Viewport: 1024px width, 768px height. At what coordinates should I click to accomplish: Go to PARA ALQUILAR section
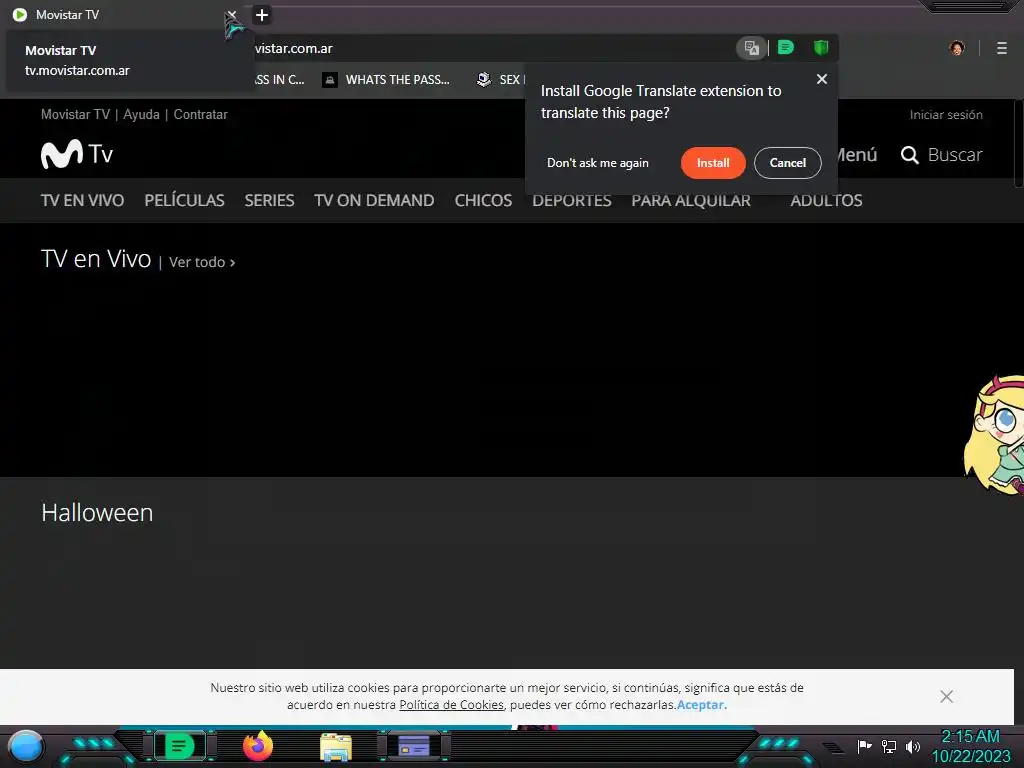point(691,200)
